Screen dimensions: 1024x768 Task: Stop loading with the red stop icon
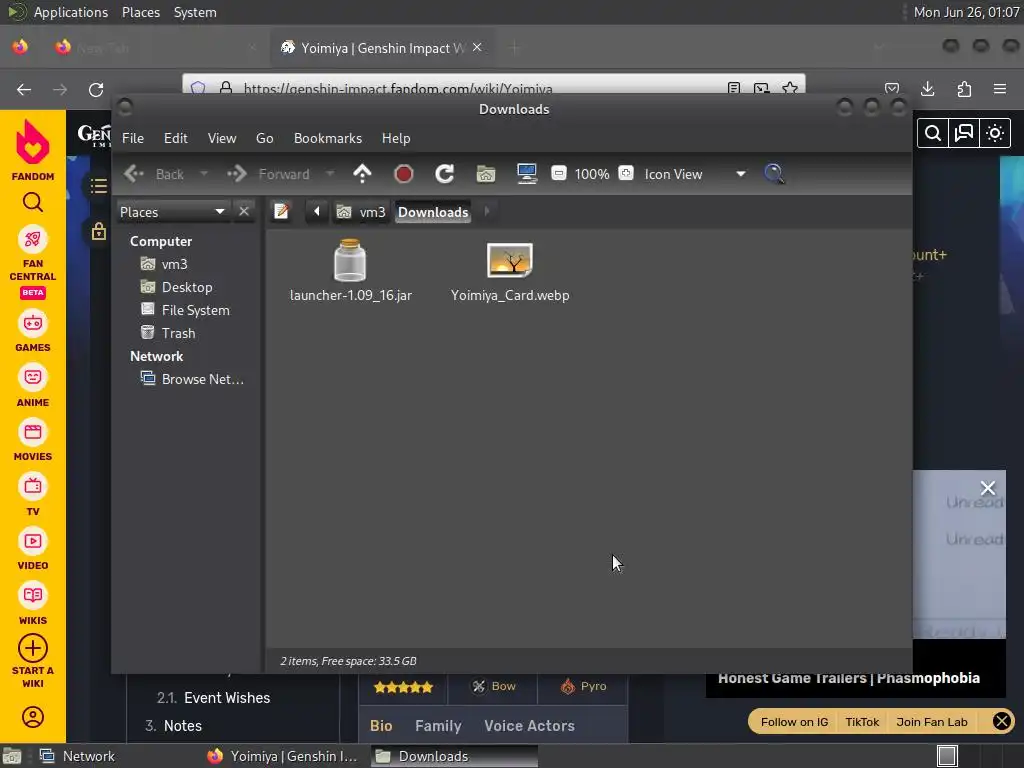404,174
